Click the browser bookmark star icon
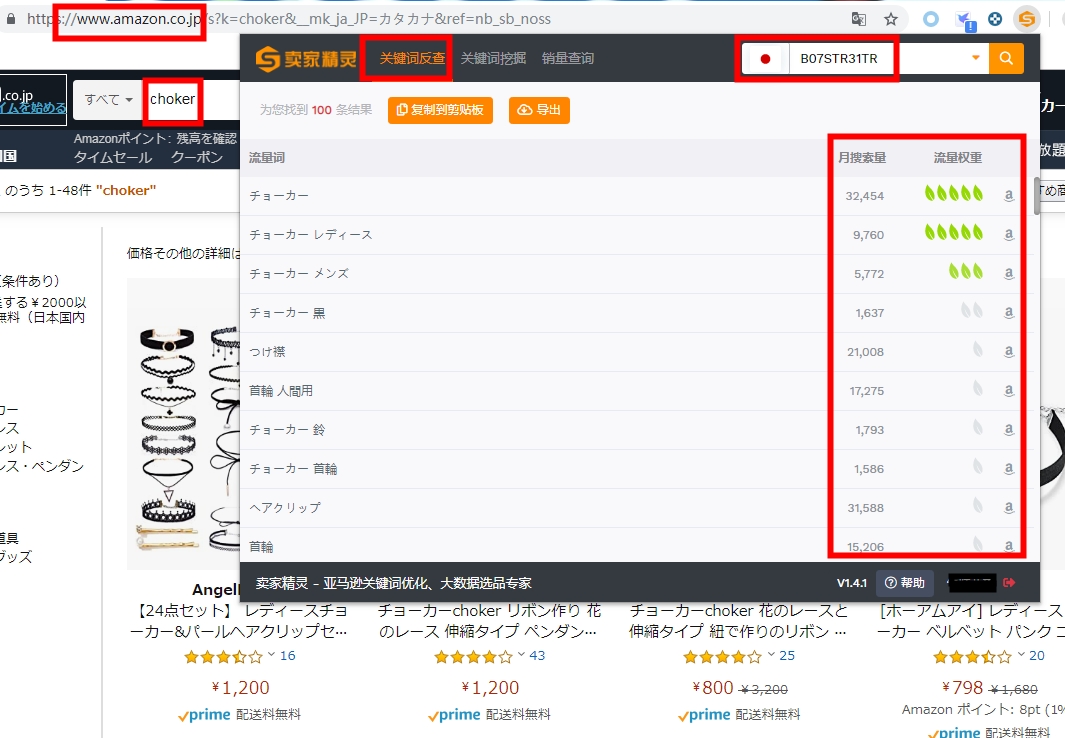Screen dimensions: 1065x738 [x=890, y=19]
